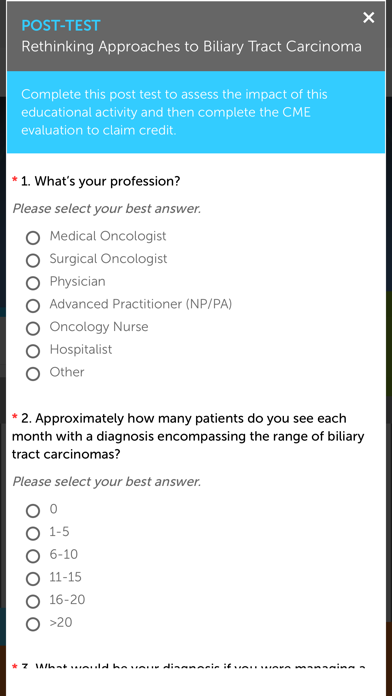The width and height of the screenshot is (392, 696).
Task: Pick Other as profession
Action: point(33,374)
